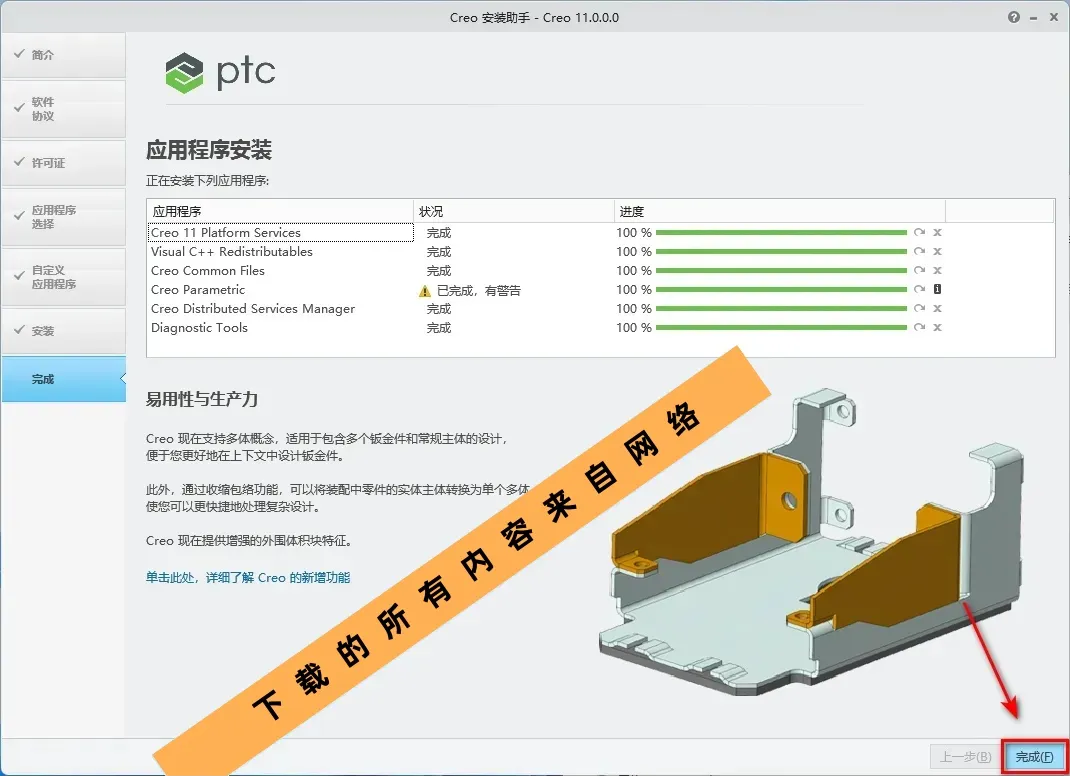Open info icon for Creo Parametric warning
Image resolution: width=1071 pixels, height=777 pixels.
tap(938, 289)
